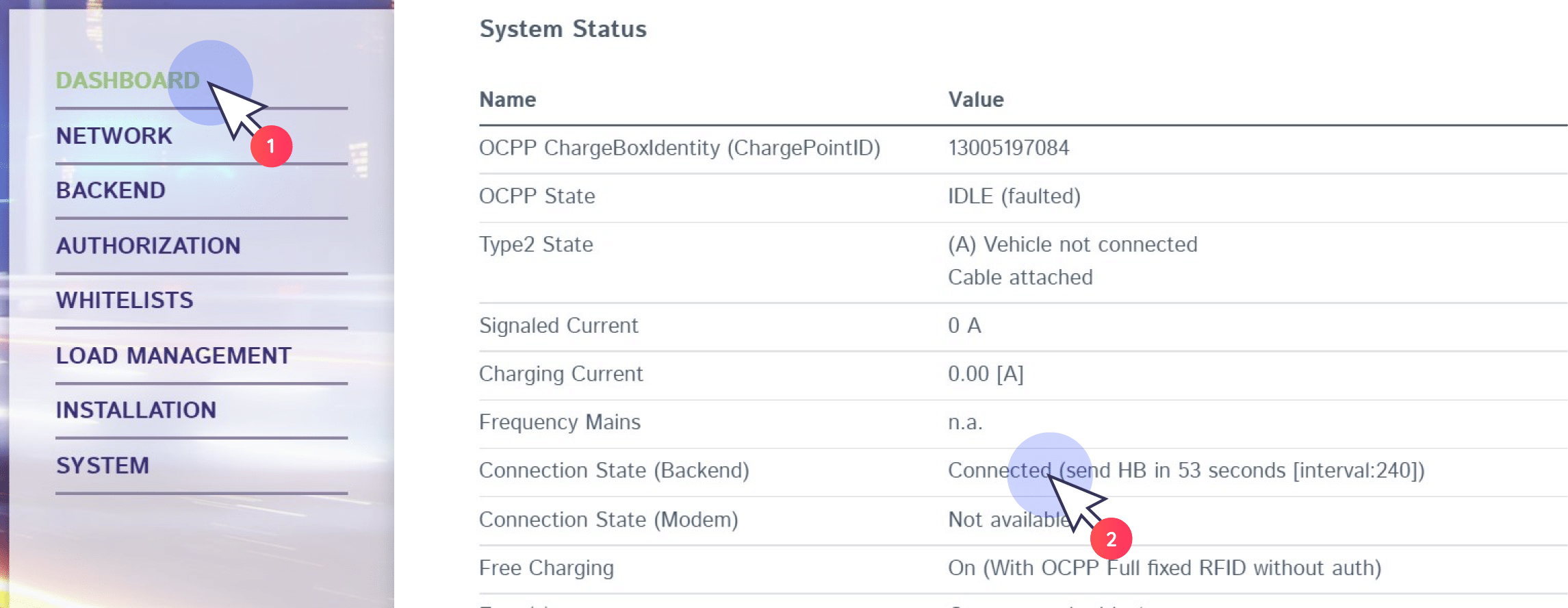This screenshot has width=1568, height=608.
Task: Select the OCPP ChargePointID value 13005197084
Action: click(x=1007, y=148)
